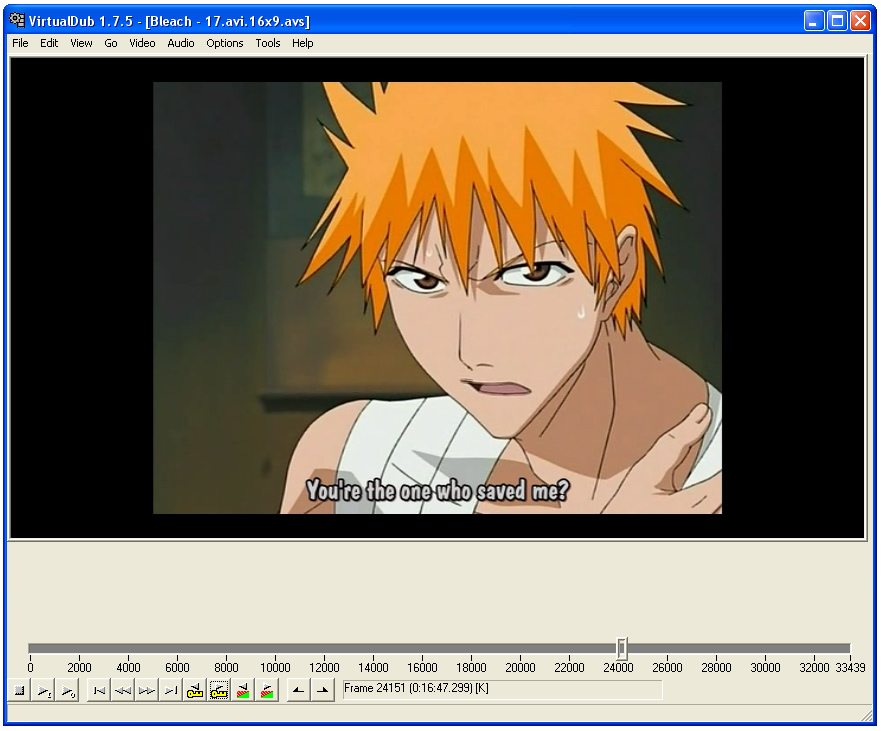Play the output video preview
The width and height of the screenshot is (881, 731).
pos(67,691)
